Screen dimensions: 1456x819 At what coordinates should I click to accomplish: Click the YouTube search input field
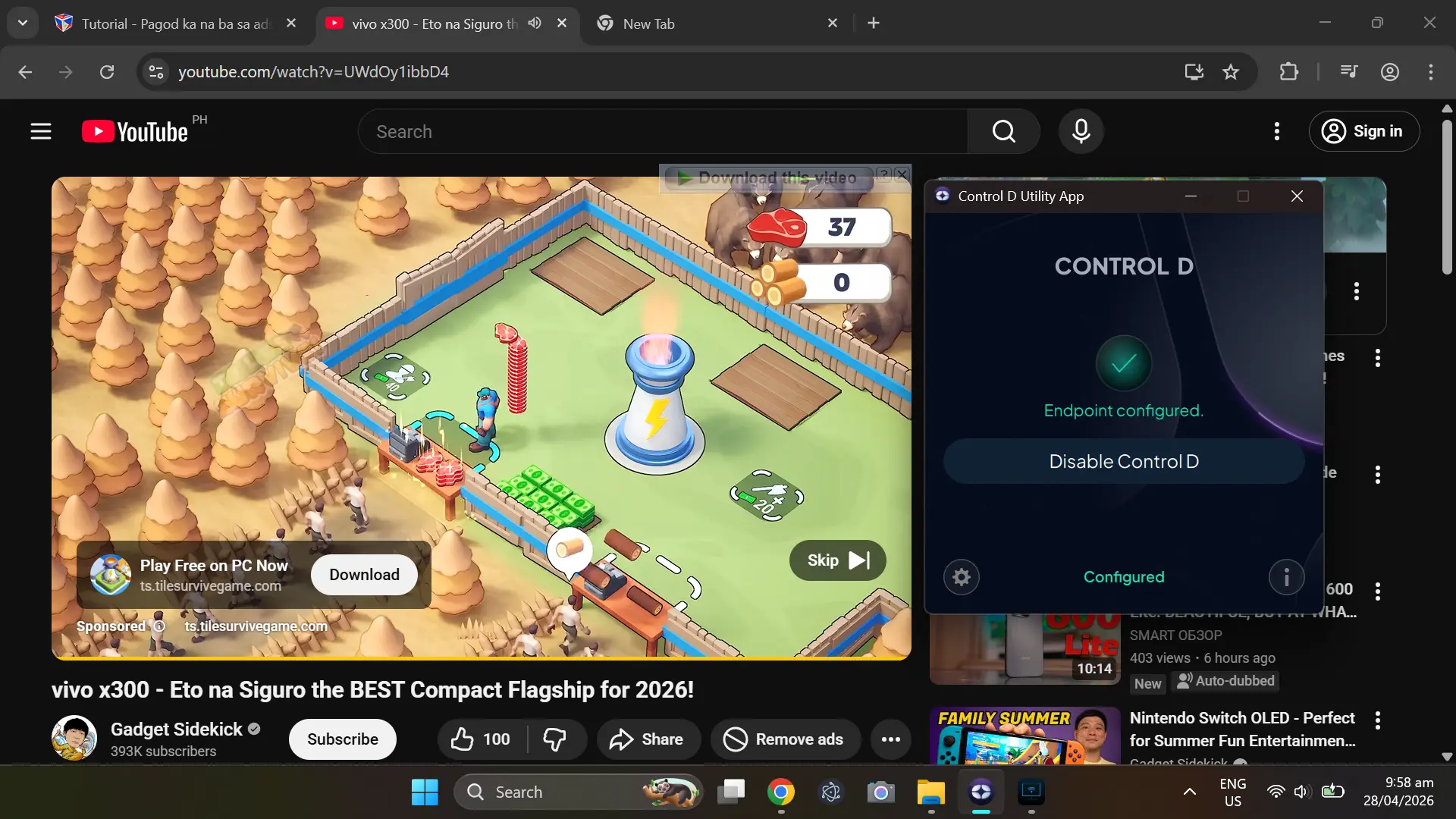tap(664, 131)
